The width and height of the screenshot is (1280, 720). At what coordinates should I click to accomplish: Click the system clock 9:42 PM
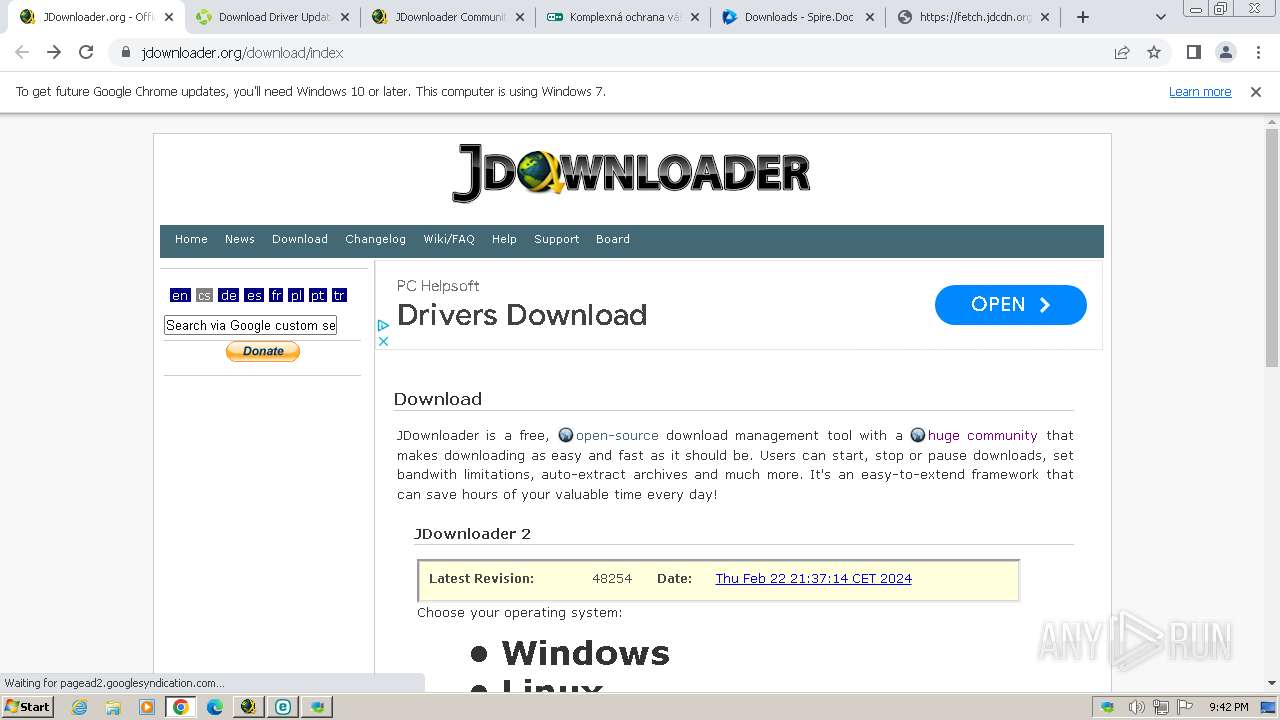1228,707
